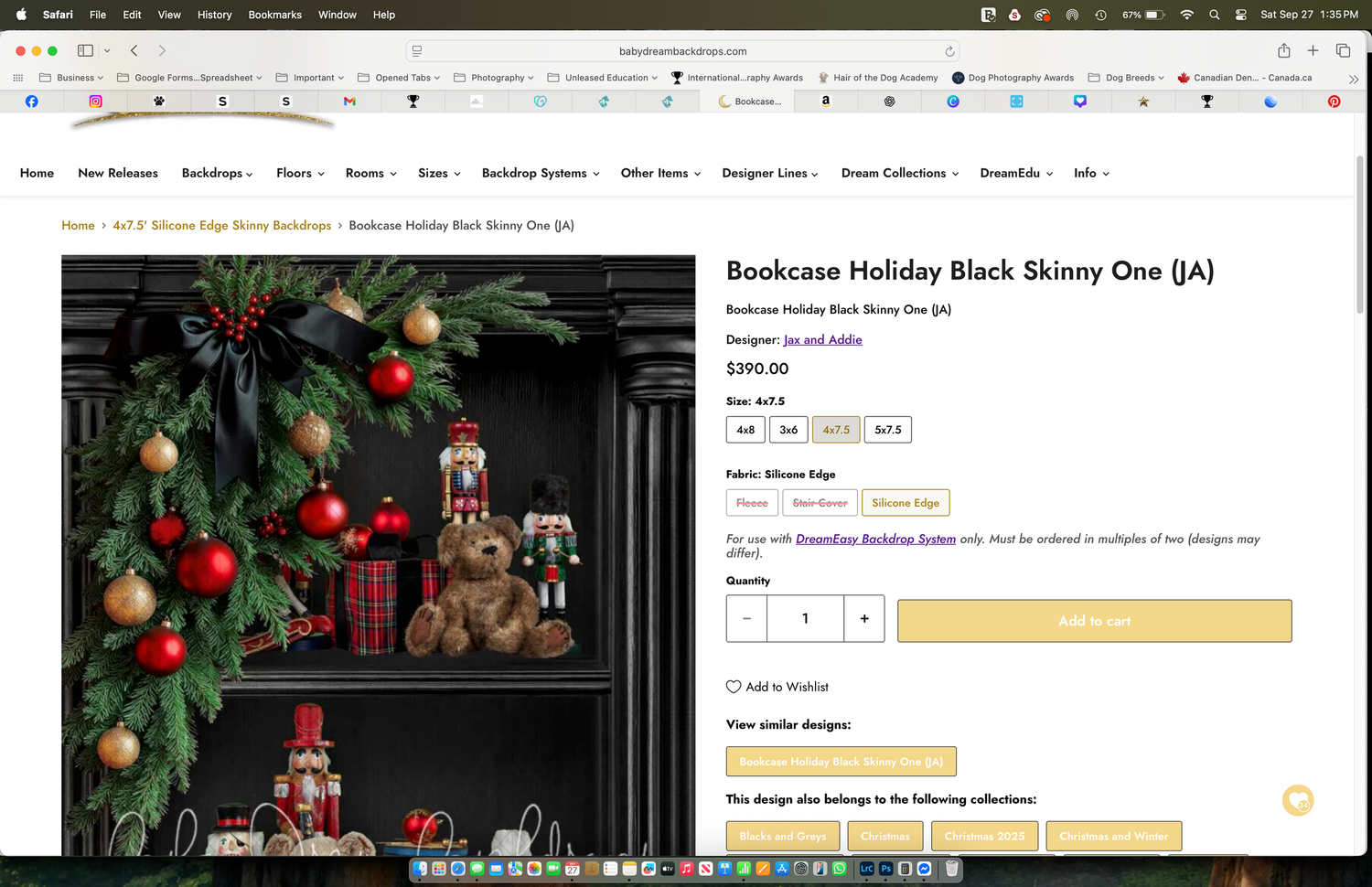Open 4x7.5' Silicone Edge Skinny Backdrops breadcrumb

[x=222, y=225]
